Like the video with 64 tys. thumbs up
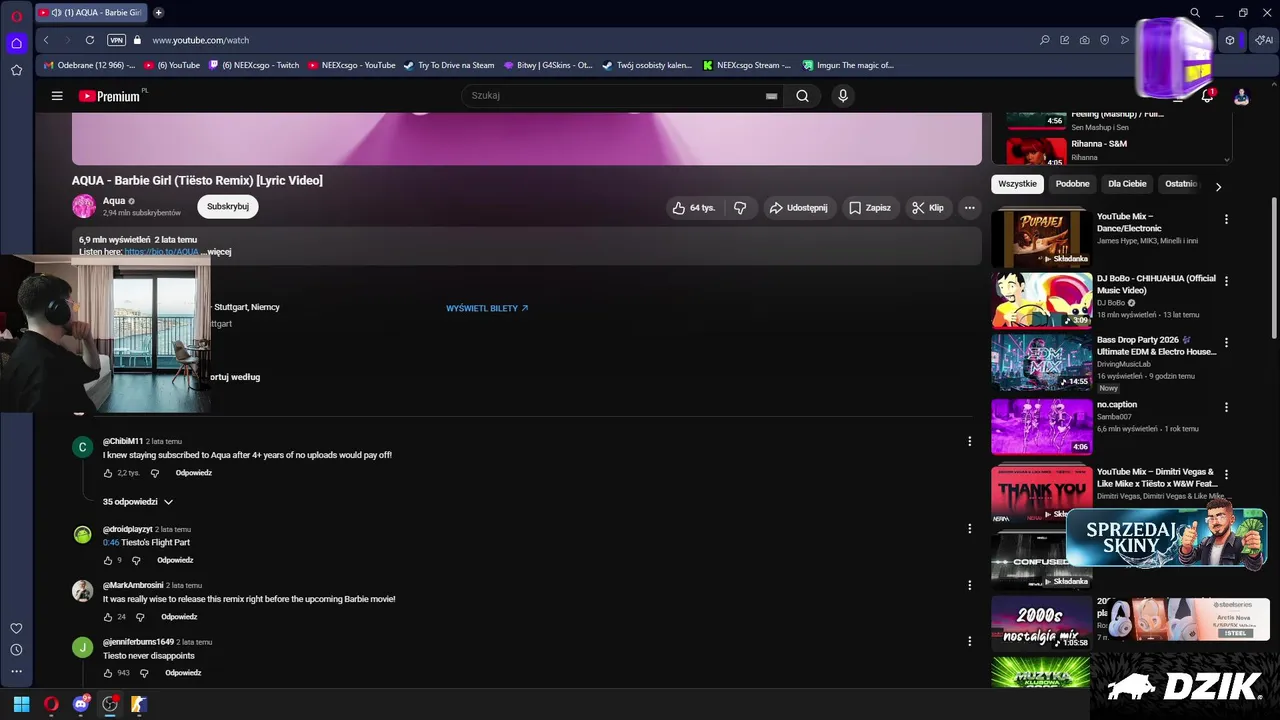 (x=694, y=208)
